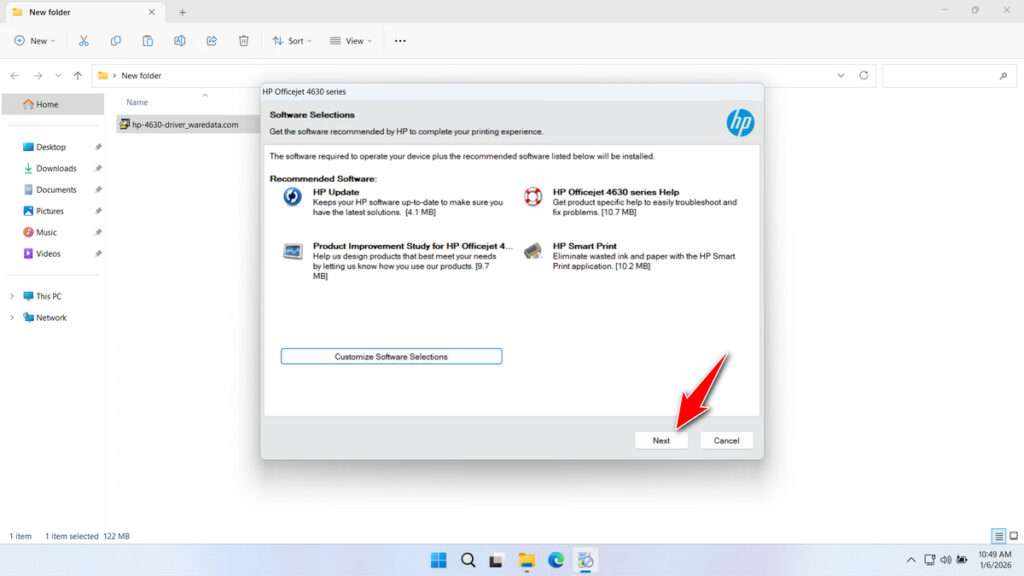Select Home in the sidebar
This screenshot has width=1024, height=576.
[47, 103]
